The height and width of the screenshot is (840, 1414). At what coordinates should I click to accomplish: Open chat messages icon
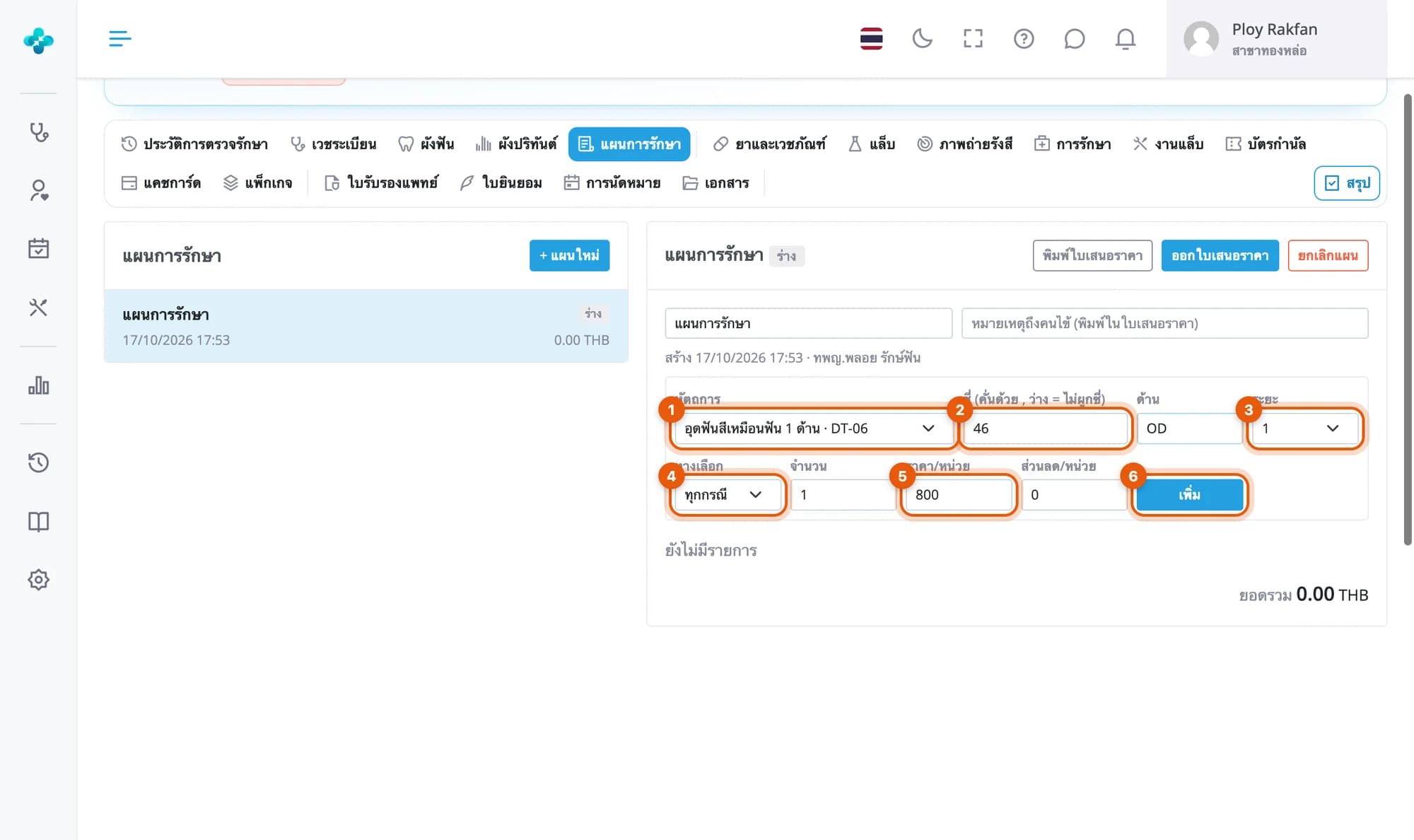click(x=1074, y=39)
